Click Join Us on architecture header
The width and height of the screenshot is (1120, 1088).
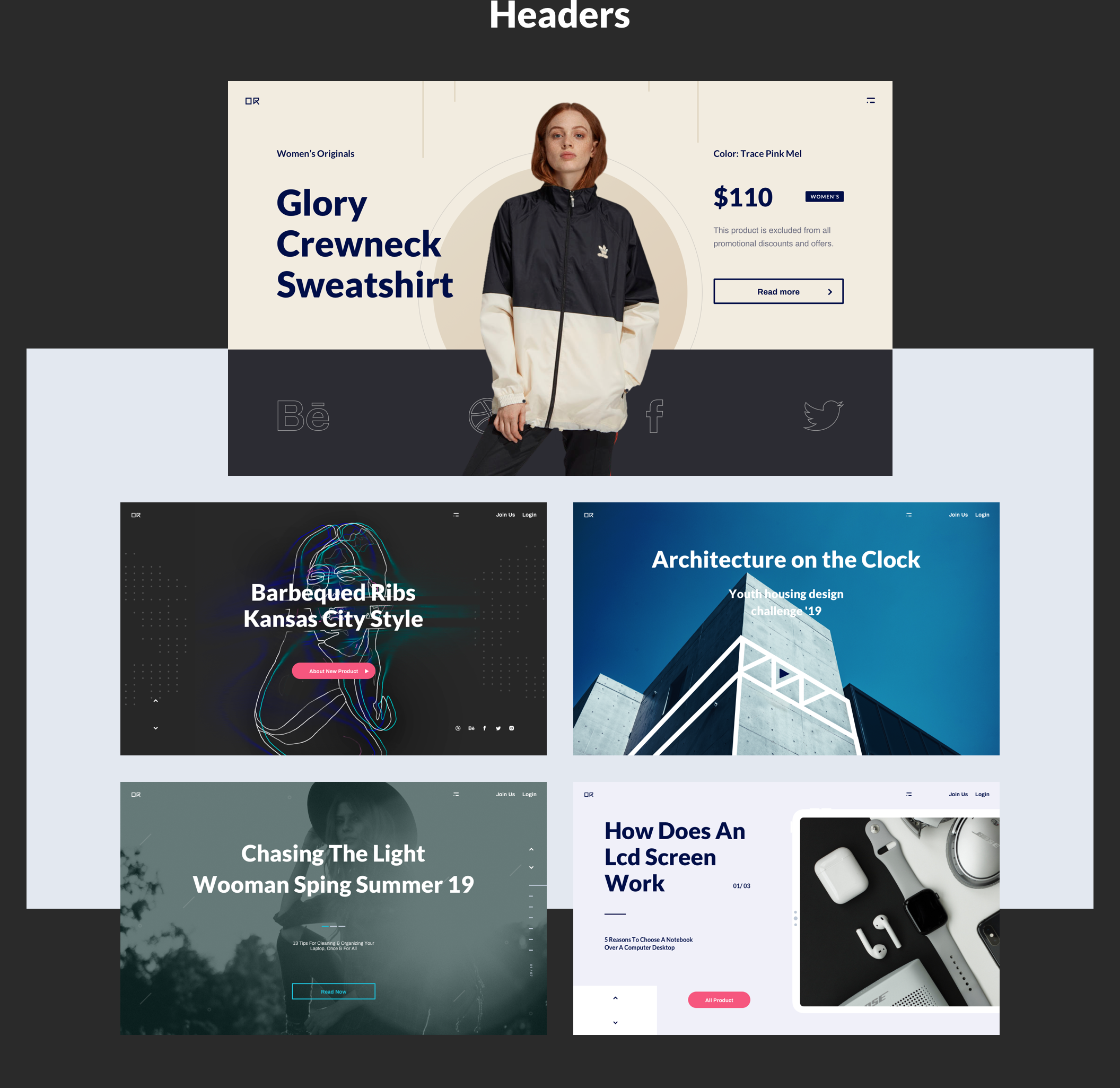click(x=955, y=516)
